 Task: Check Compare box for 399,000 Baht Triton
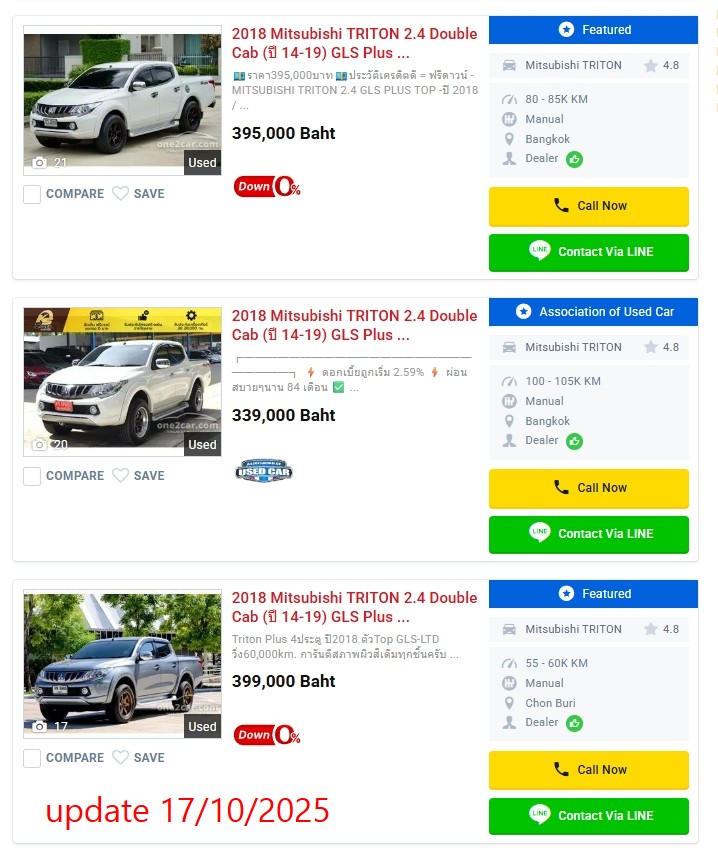32,758
